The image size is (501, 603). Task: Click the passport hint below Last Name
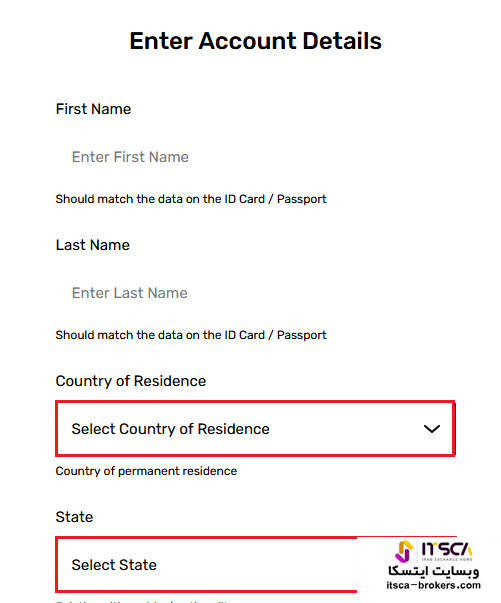(191, 335)
